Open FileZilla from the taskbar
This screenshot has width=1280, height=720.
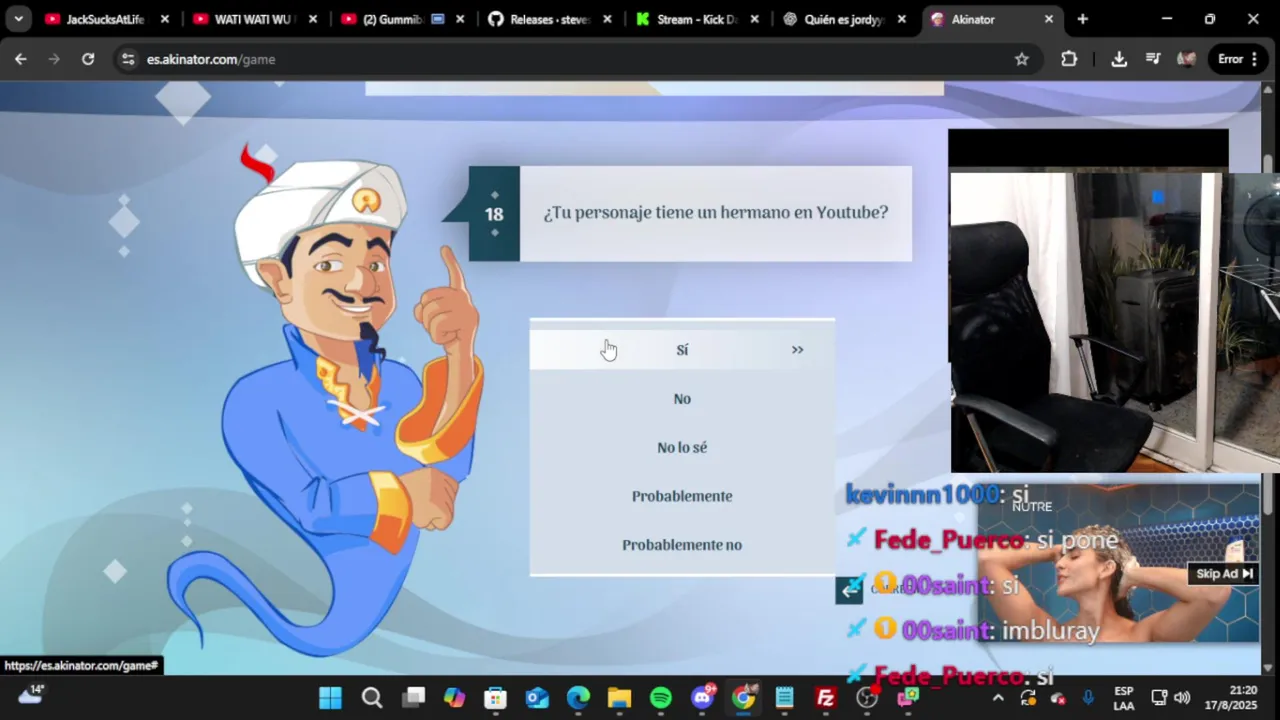[x=826, y=697]
